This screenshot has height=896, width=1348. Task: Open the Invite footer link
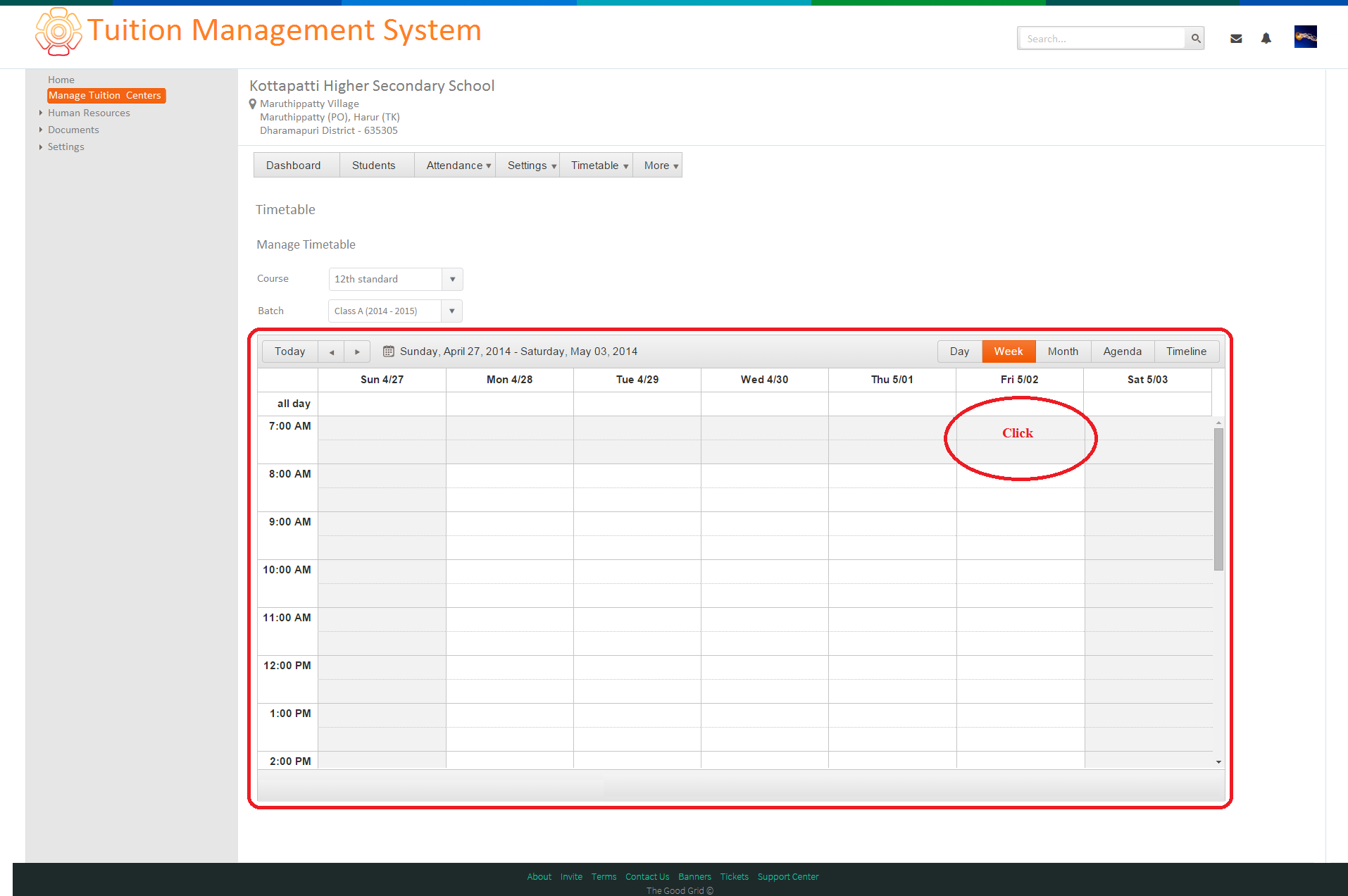click(571, 877)
